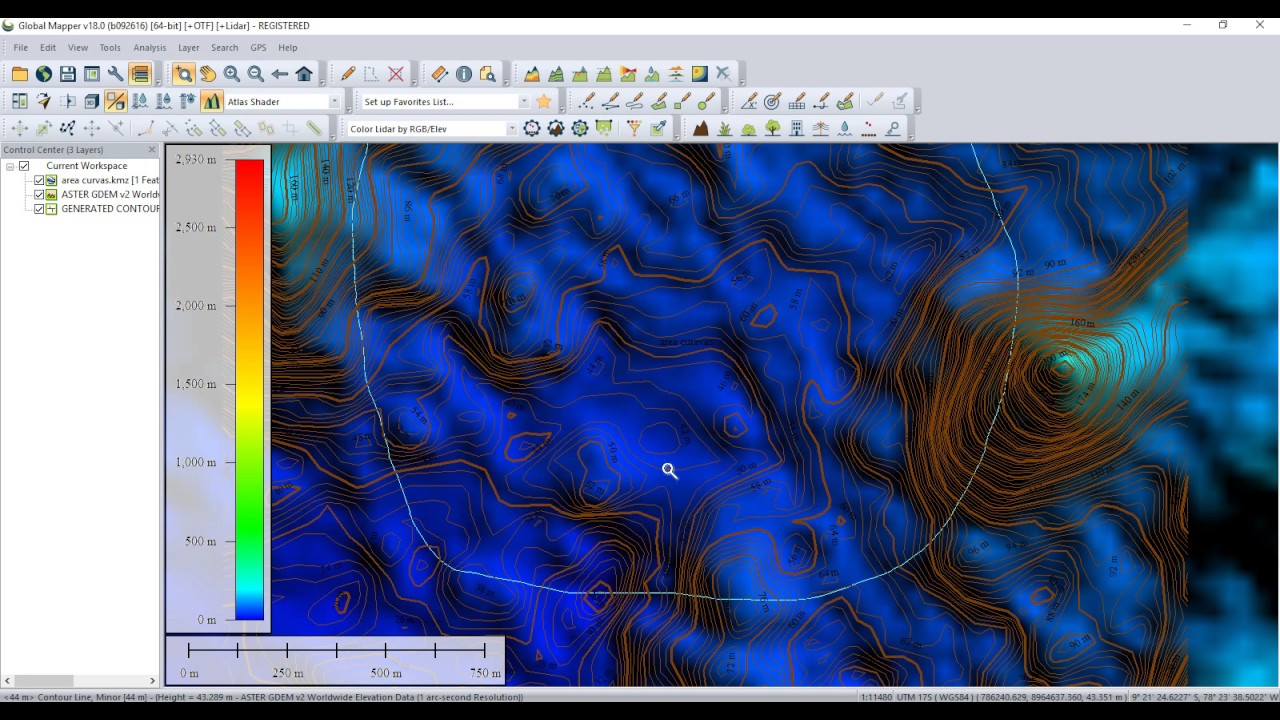Open the Layer menu
Image resolution: width=1280 pixels, height=720 pixels.
click(x=189, y=47)
